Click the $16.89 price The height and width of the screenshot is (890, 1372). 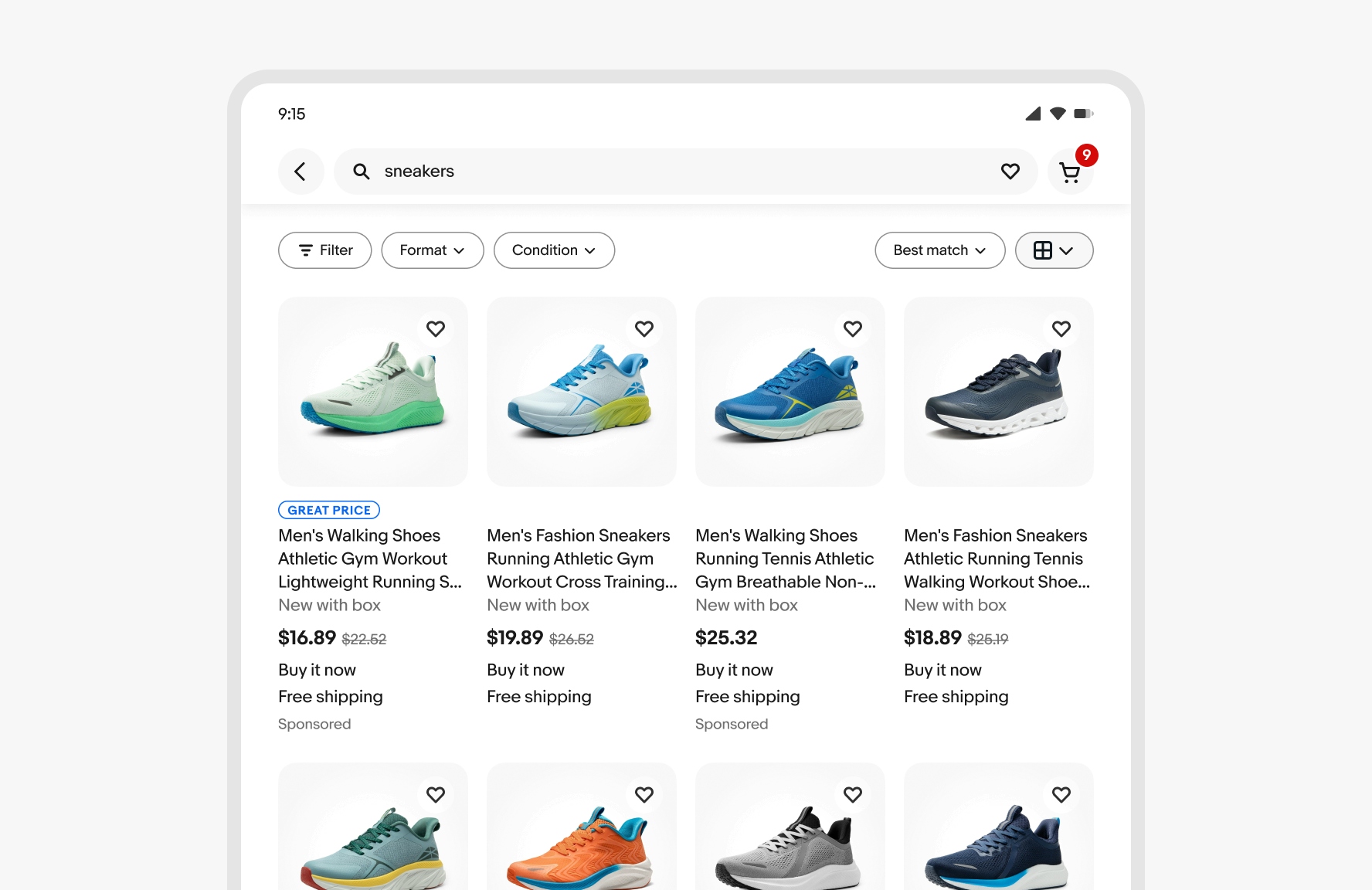click(x=307, y=638)
